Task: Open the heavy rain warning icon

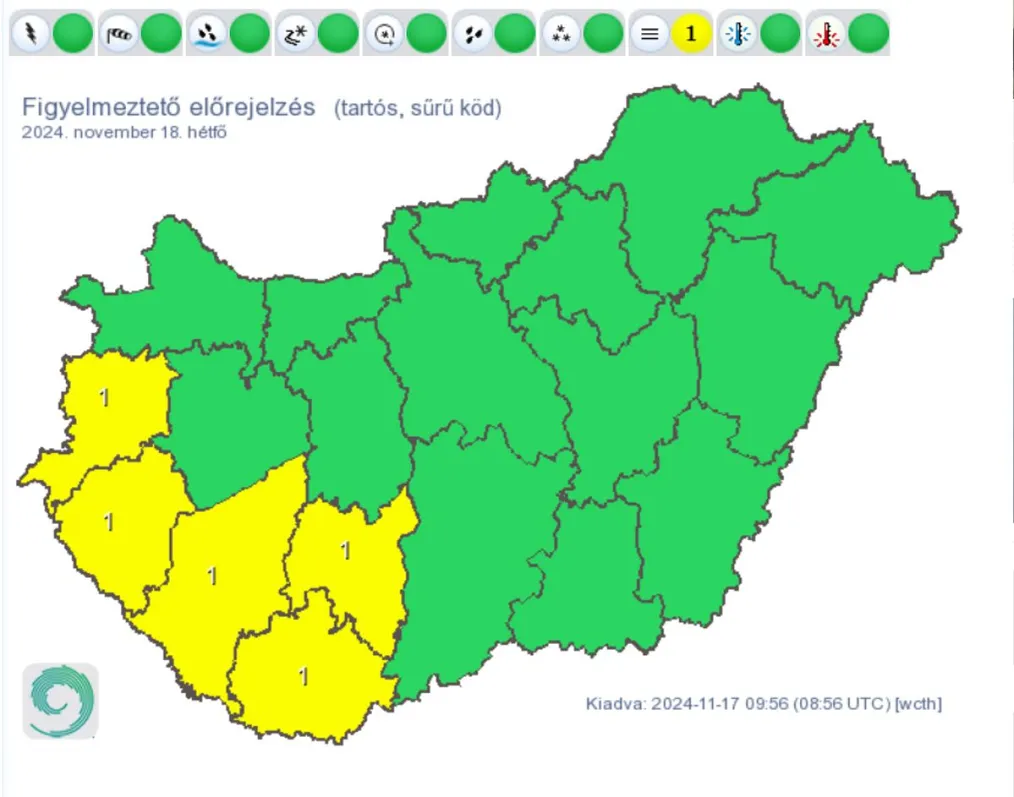Action: (206, 35)
